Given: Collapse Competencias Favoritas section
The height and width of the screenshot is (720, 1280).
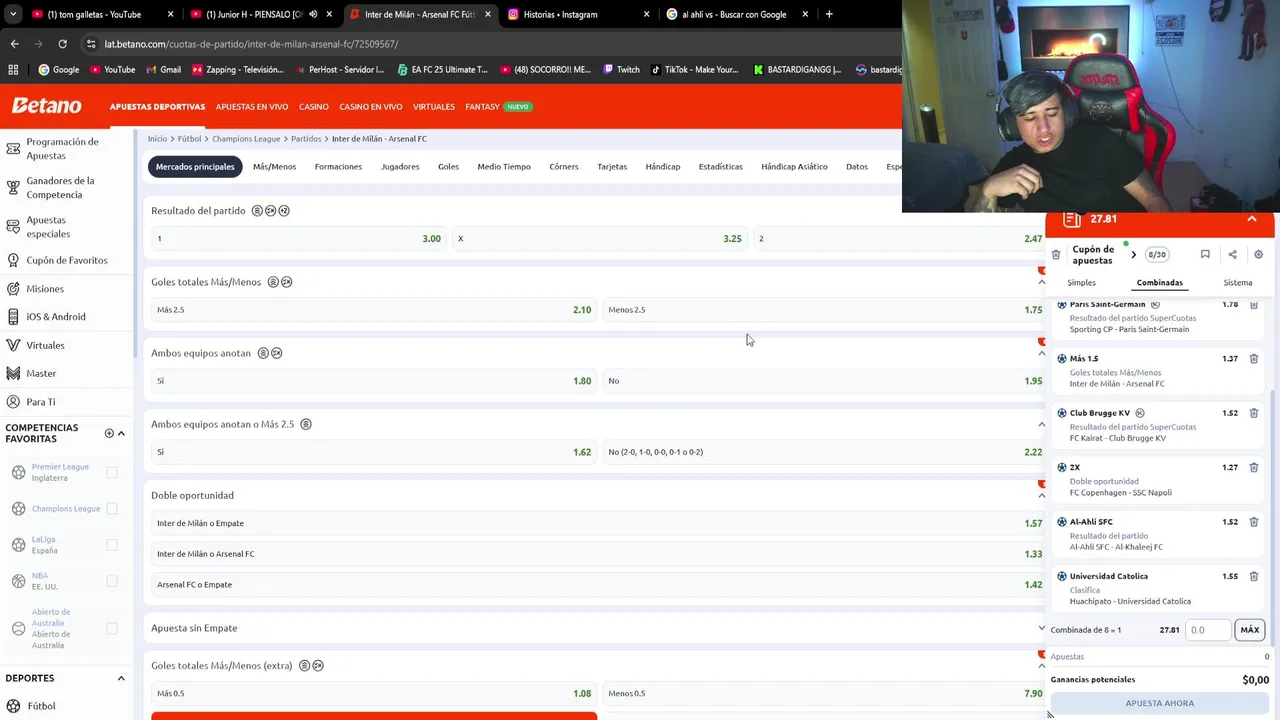Looking at the screenshot, I should pos(121,433).
